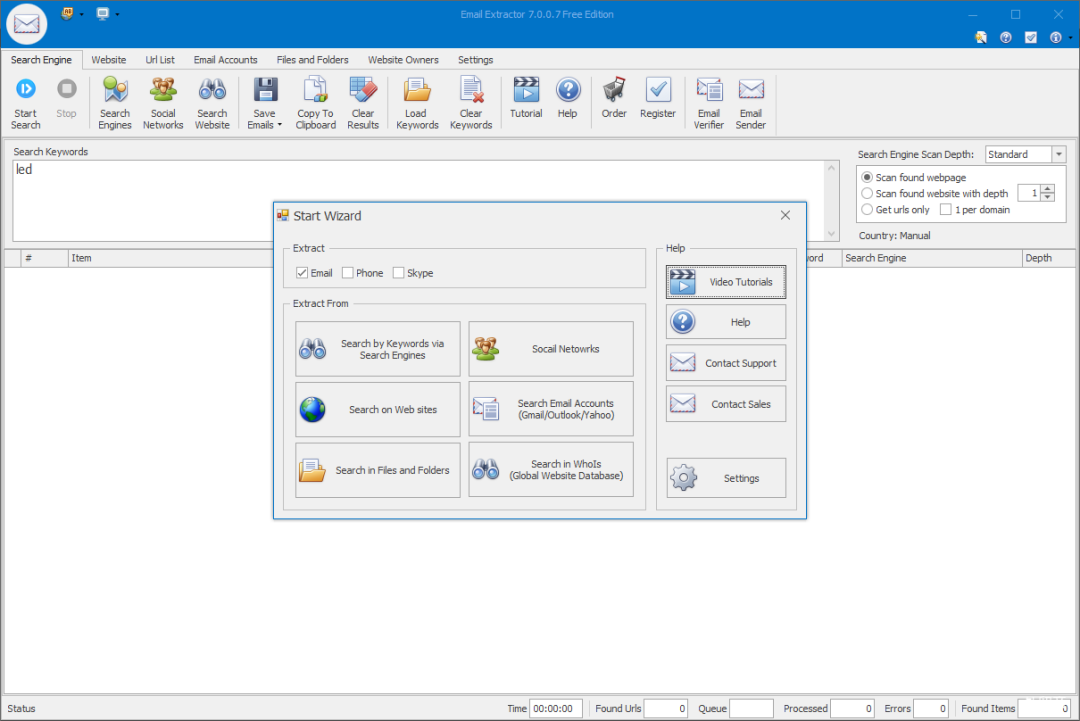Click the Clear Keywords icon
Viewport: 1080px width, 721px height.
471,90
